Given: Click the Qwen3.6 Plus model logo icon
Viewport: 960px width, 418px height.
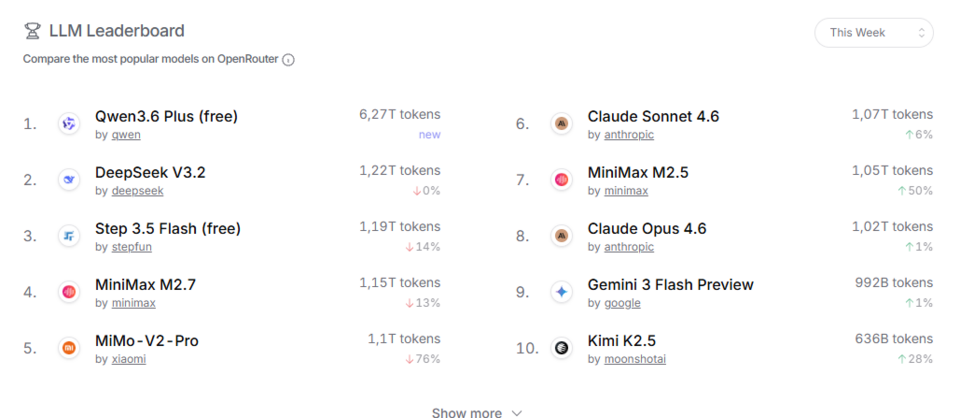Looking at the screenshot, I should (x=69, y=124).
